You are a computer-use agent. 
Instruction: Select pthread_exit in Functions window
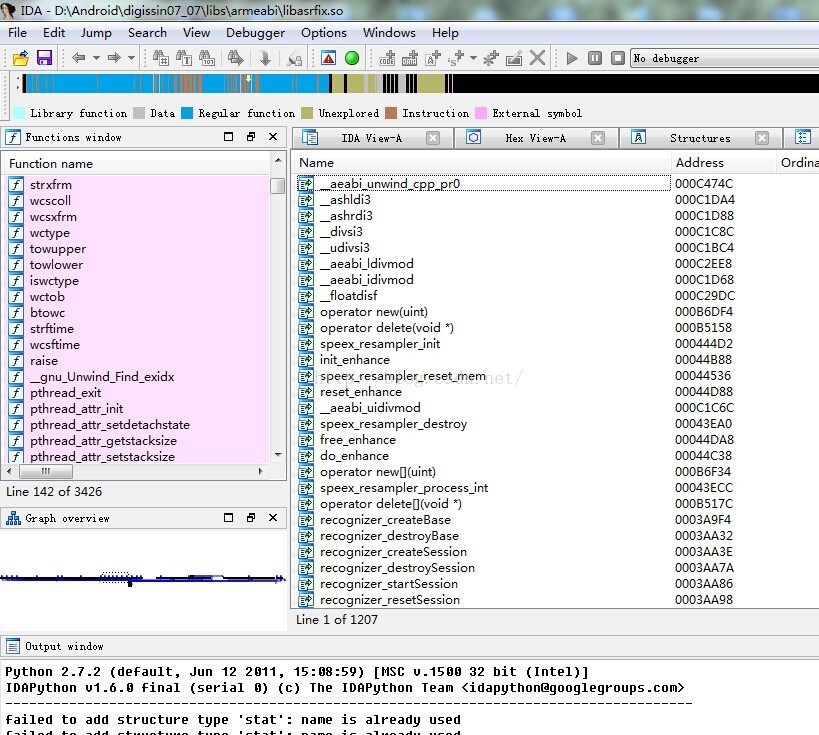(x=65, y=393)
